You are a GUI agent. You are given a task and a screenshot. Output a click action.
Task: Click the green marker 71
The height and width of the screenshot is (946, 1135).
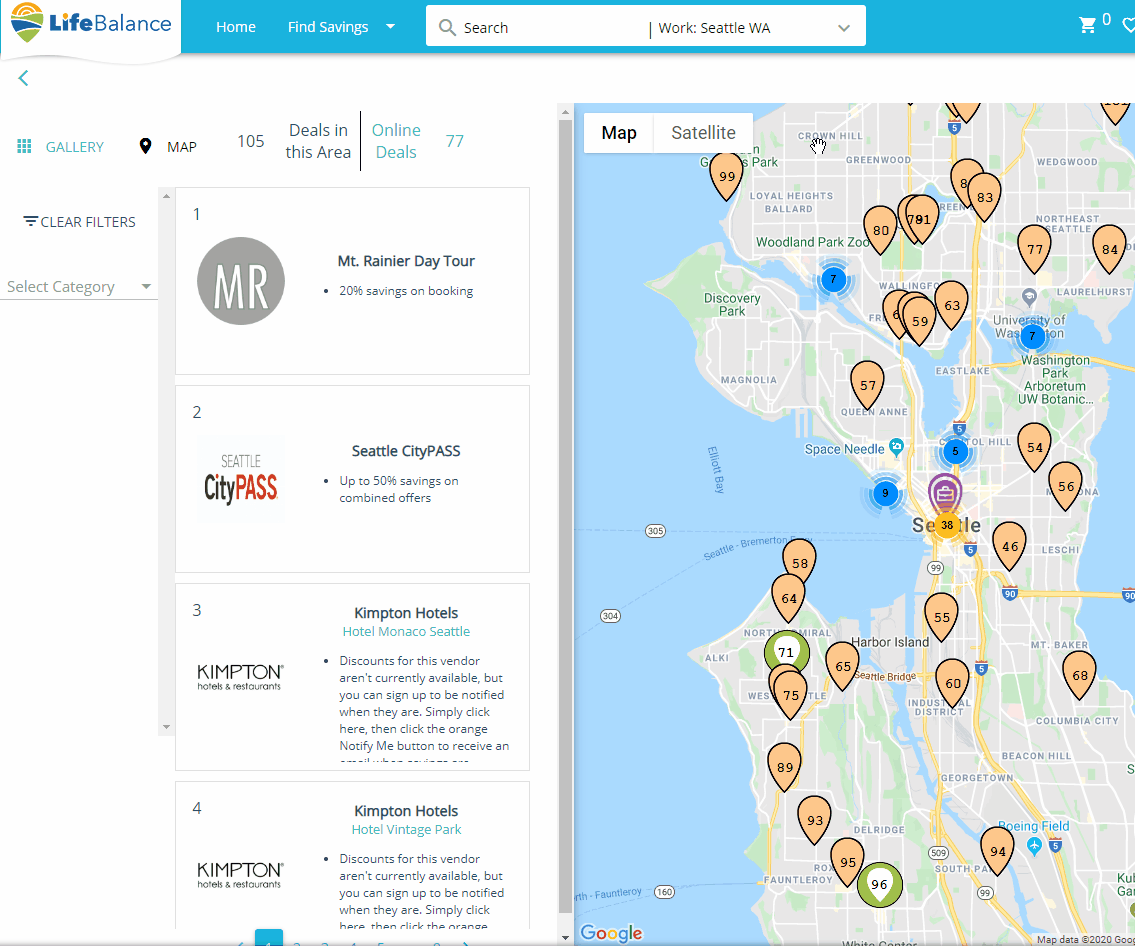786,652
